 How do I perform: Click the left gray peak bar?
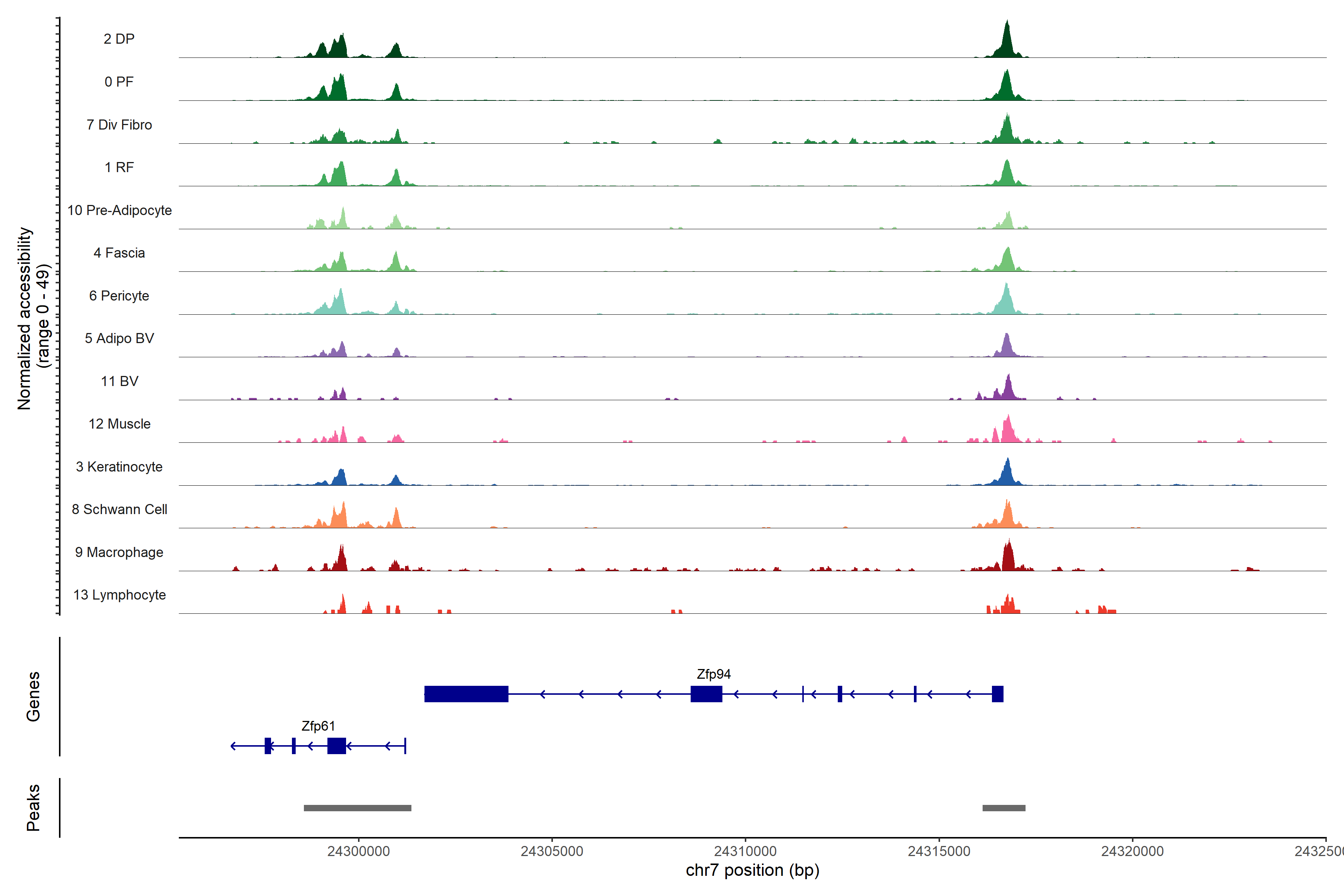point(357,808)
